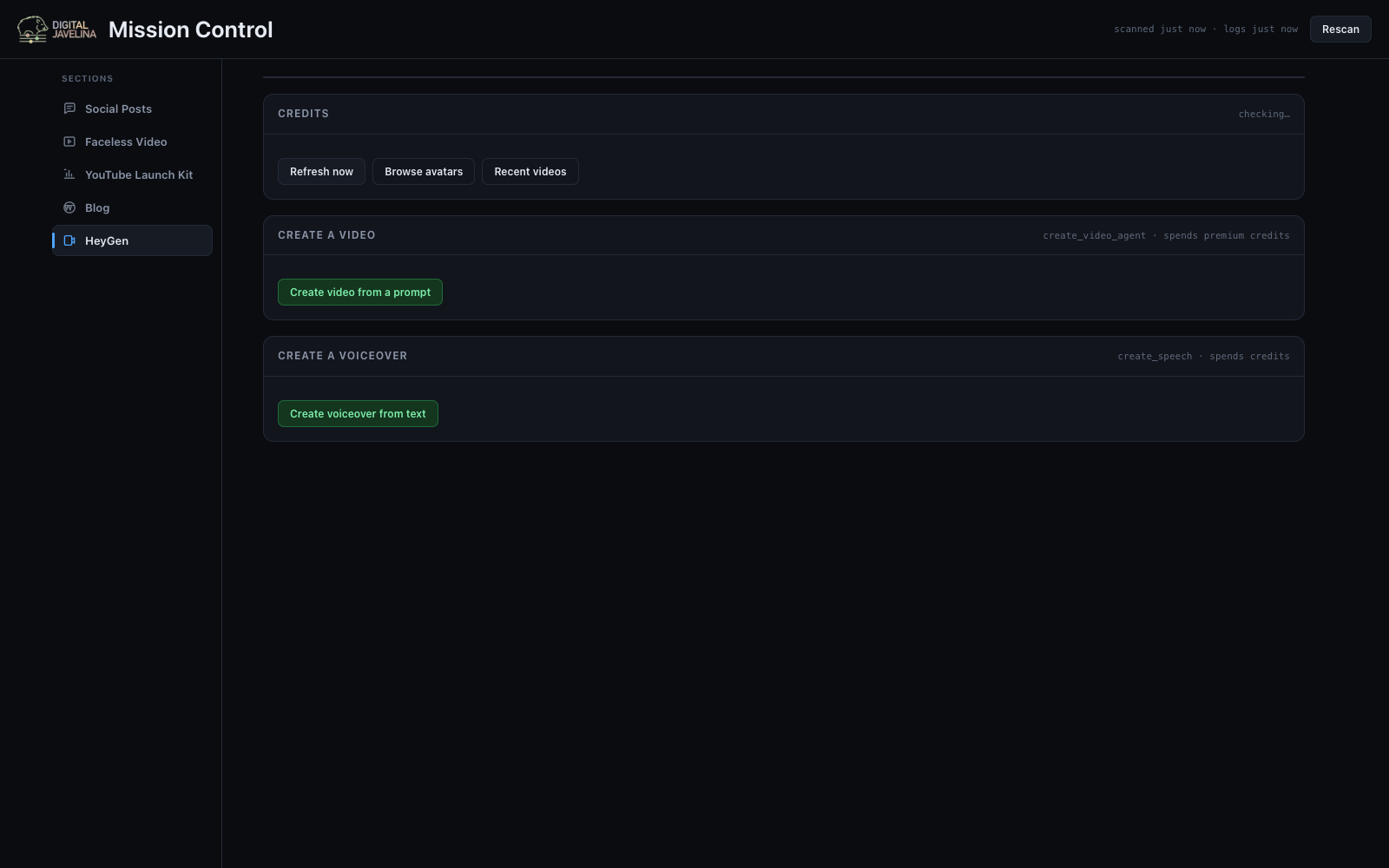Click the Faceless Video play icon
The width and height of the screenshot is (1389, 868).
[69, 141]
